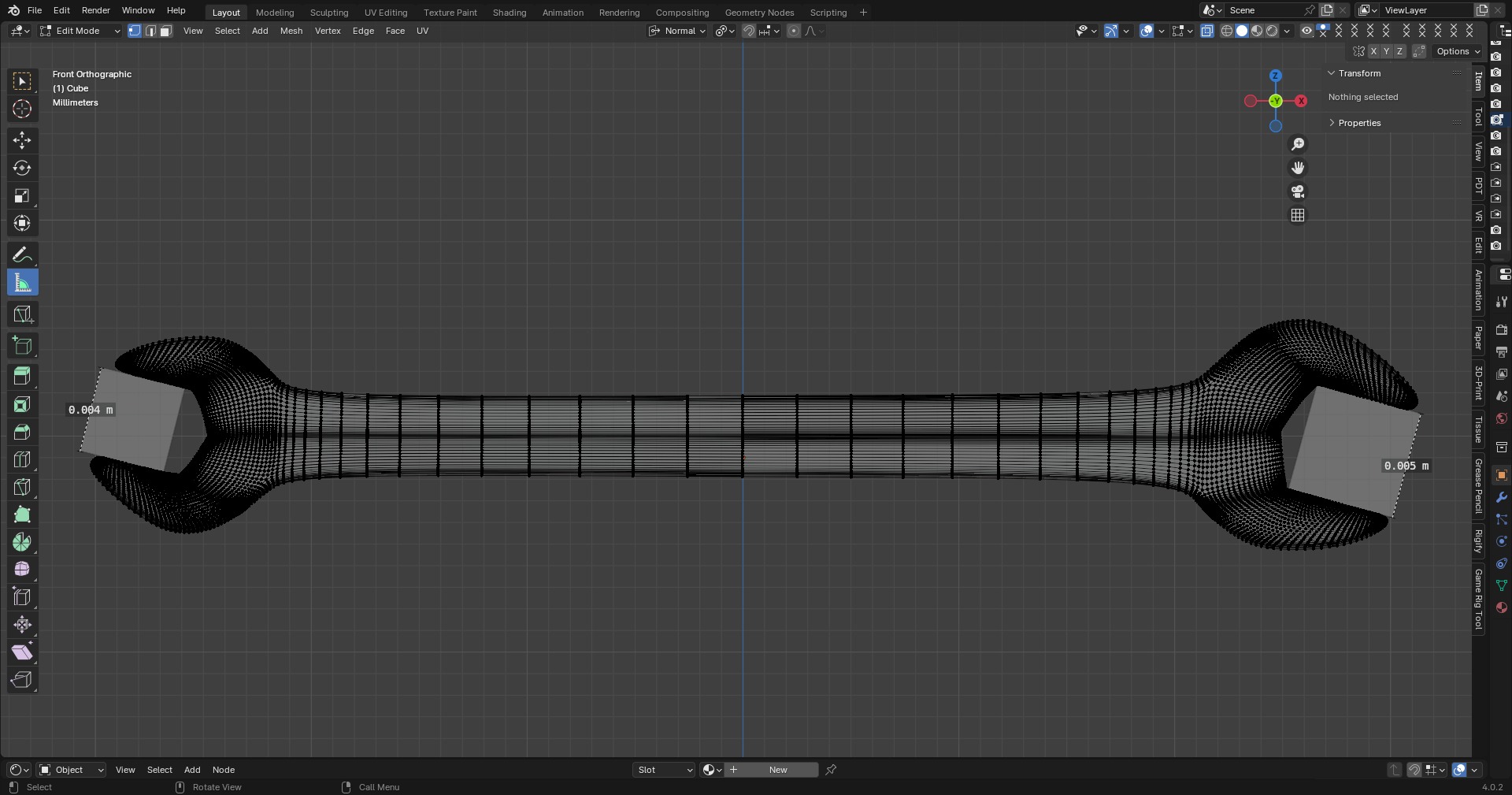1512x795 pixels.
Task: Open the sidebar Tool tab
Action: pyautogui.click(x=1478, y=117)
